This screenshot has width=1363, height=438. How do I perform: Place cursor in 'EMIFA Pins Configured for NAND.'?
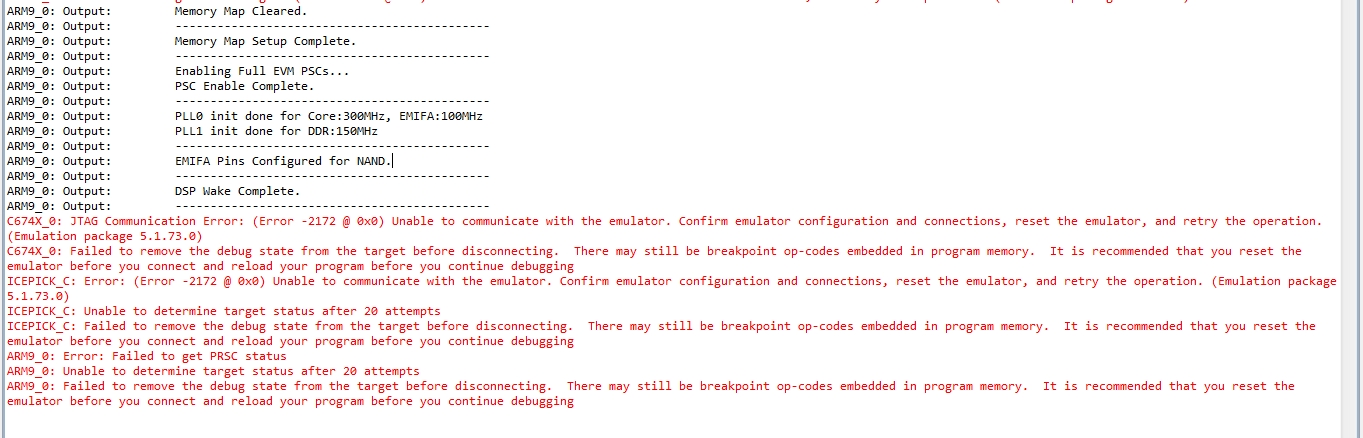pyautogui.click(x=284, y=161)
